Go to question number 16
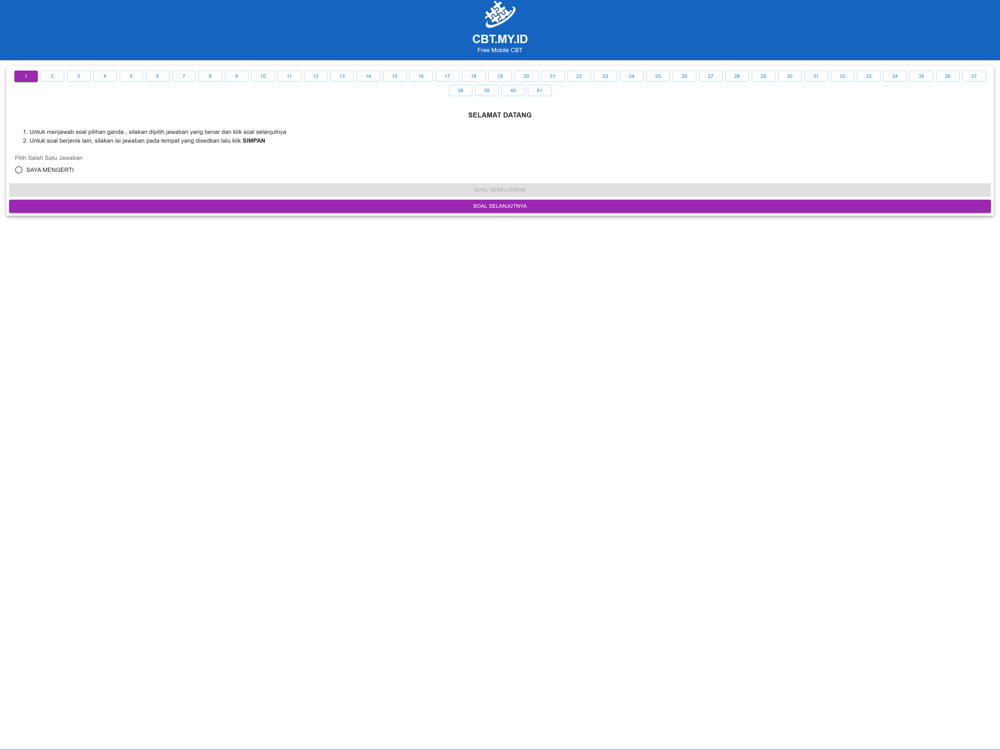 point(421,76)
